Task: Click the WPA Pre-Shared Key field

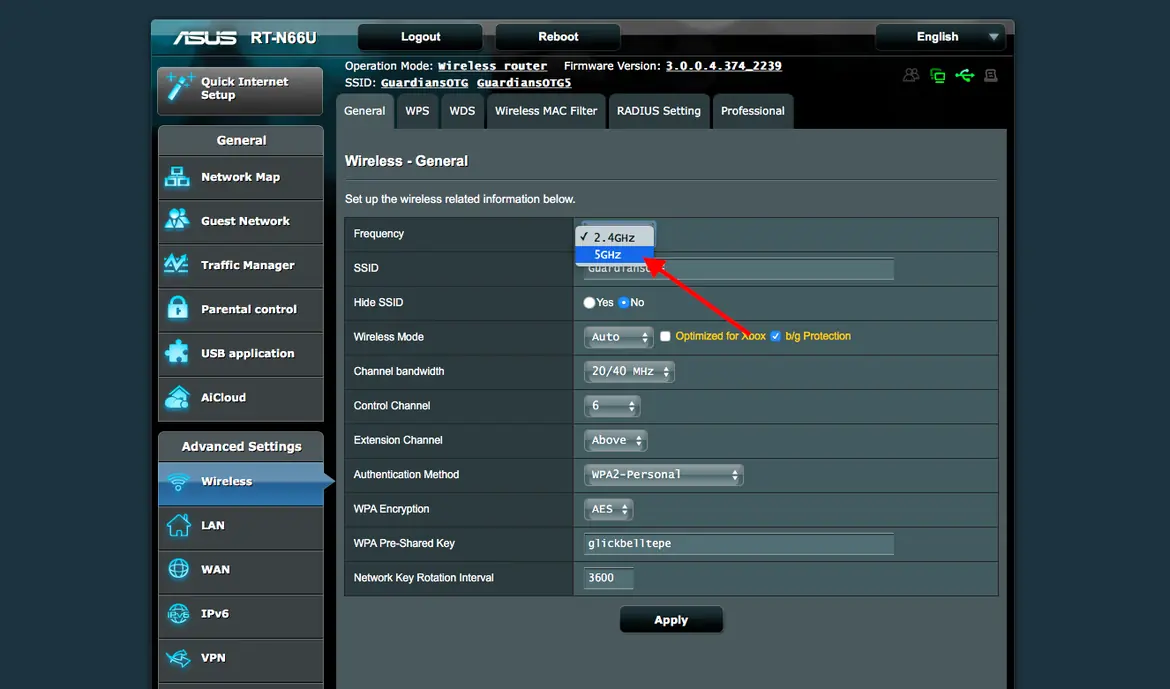Action: 738,543
